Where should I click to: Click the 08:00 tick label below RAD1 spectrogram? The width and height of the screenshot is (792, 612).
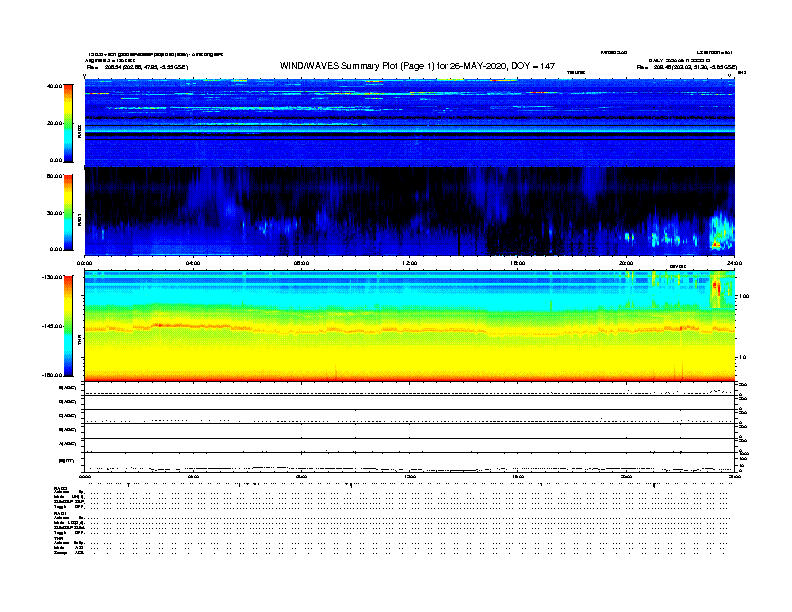(x=302, y=263)
